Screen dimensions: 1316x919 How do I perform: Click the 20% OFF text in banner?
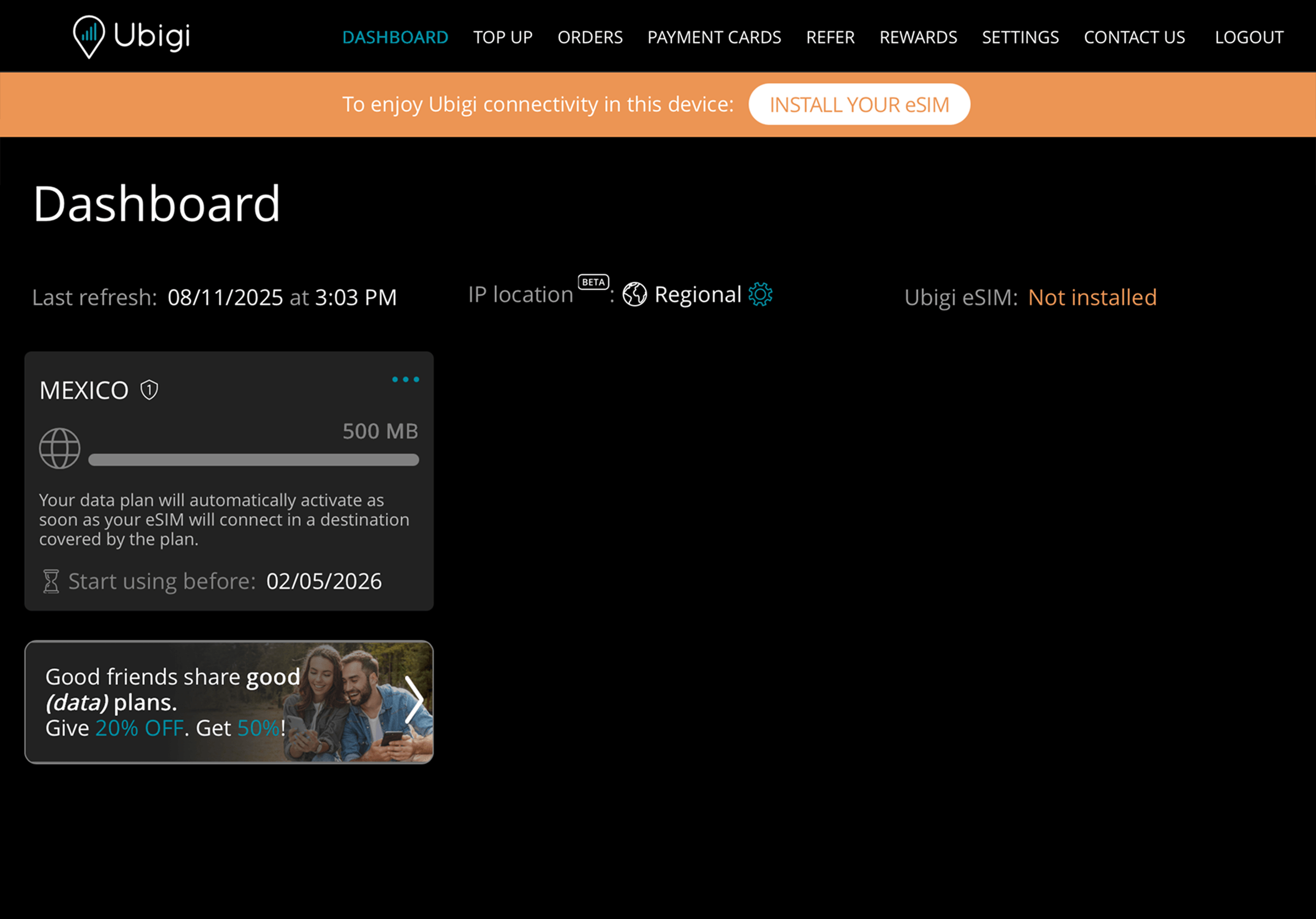tap(139, 728)
